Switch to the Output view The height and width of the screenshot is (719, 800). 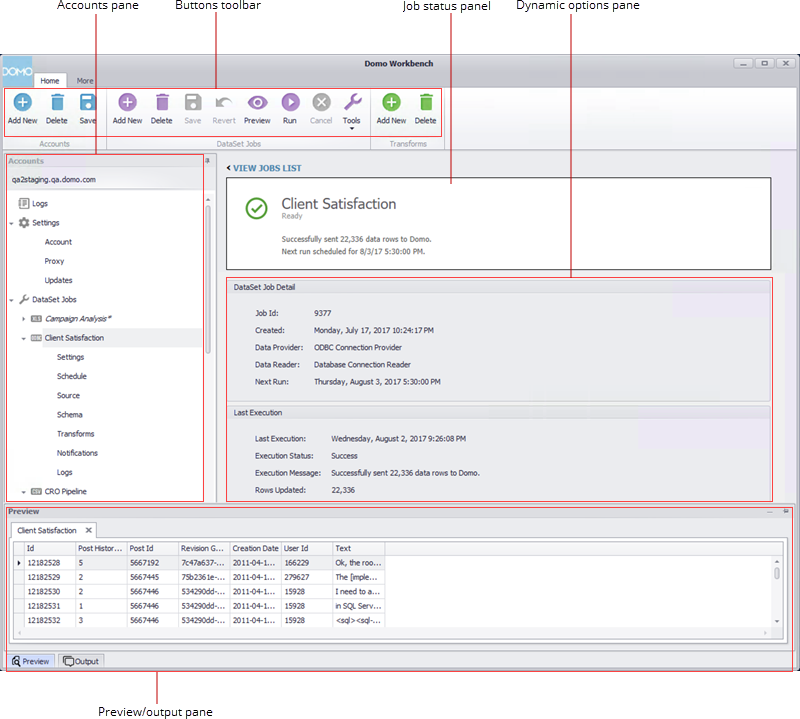pyautogui.click(x=81, y=660)
